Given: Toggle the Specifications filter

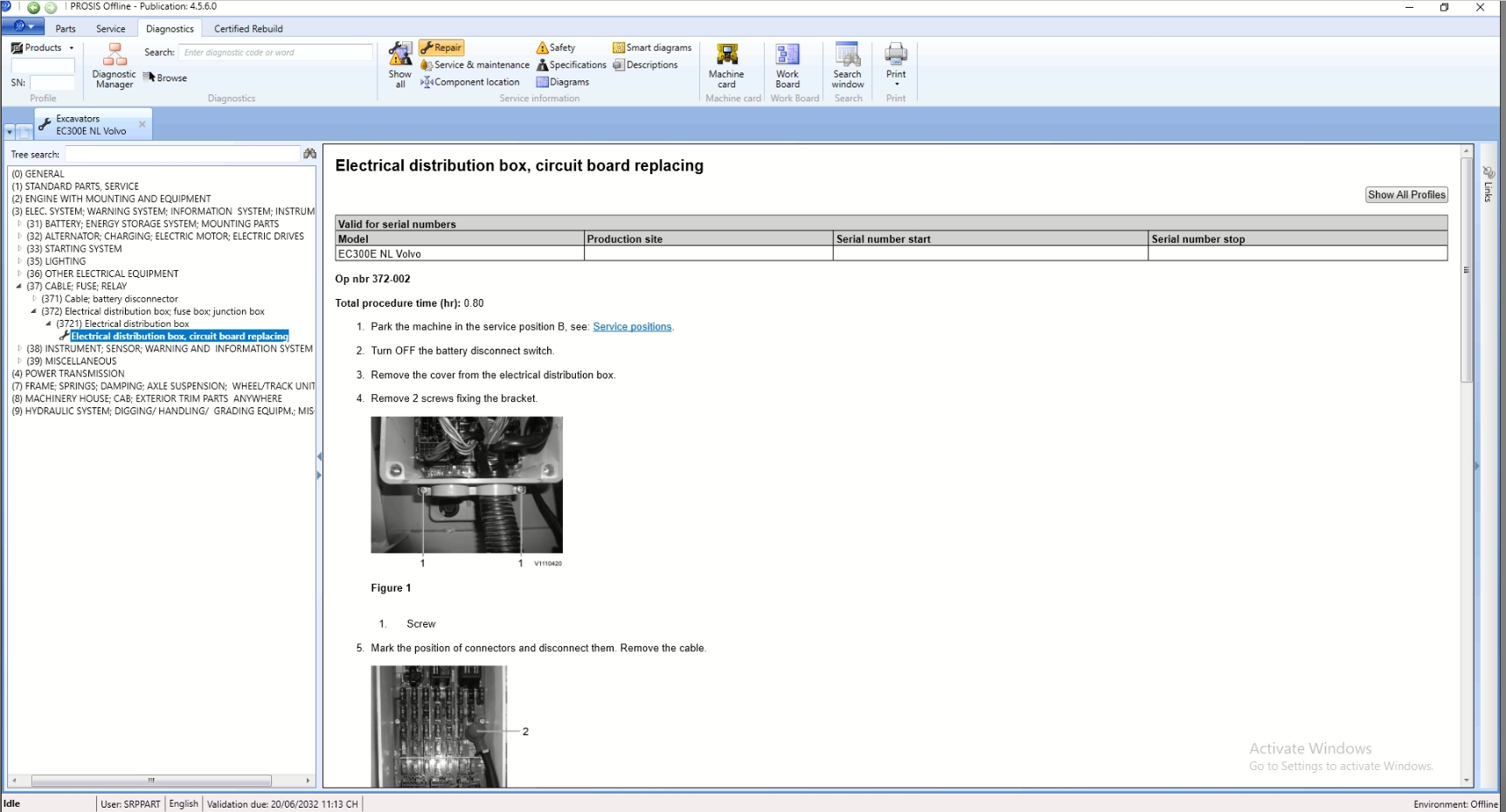Looking at the screenshot, I should (x=572, y=65).
